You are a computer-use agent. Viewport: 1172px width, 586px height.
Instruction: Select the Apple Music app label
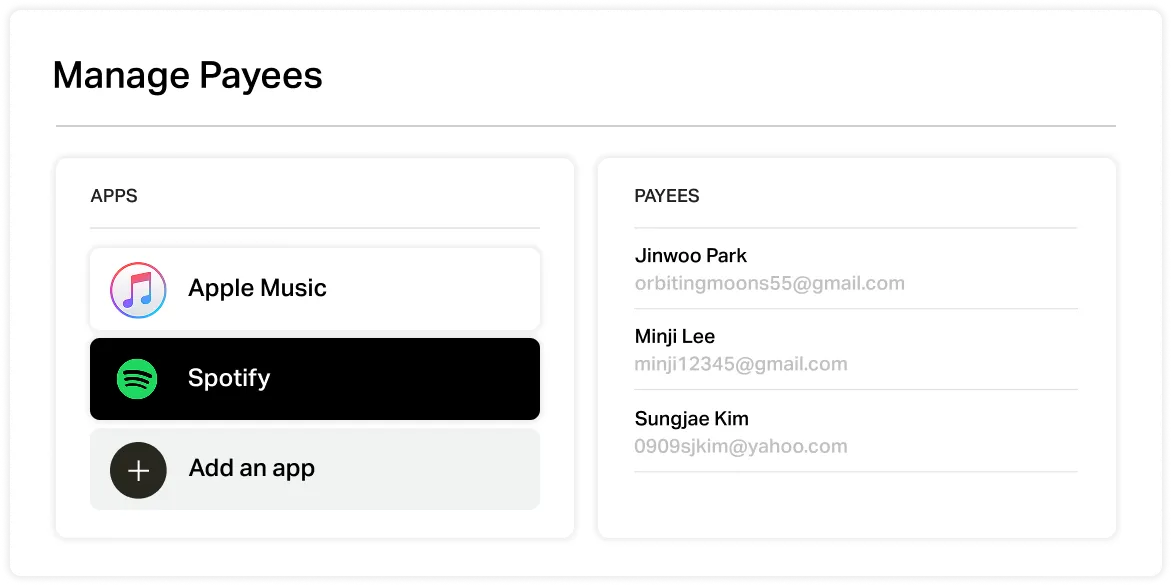pyautogui.click(x=257, y=289)
